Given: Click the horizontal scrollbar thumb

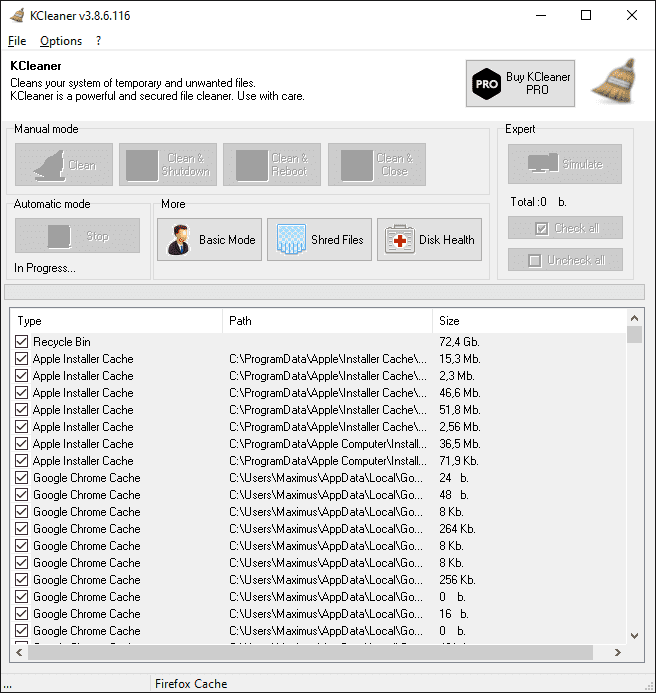Looking at the screenshot, I should pyautogui.click(x=310, y=652).
